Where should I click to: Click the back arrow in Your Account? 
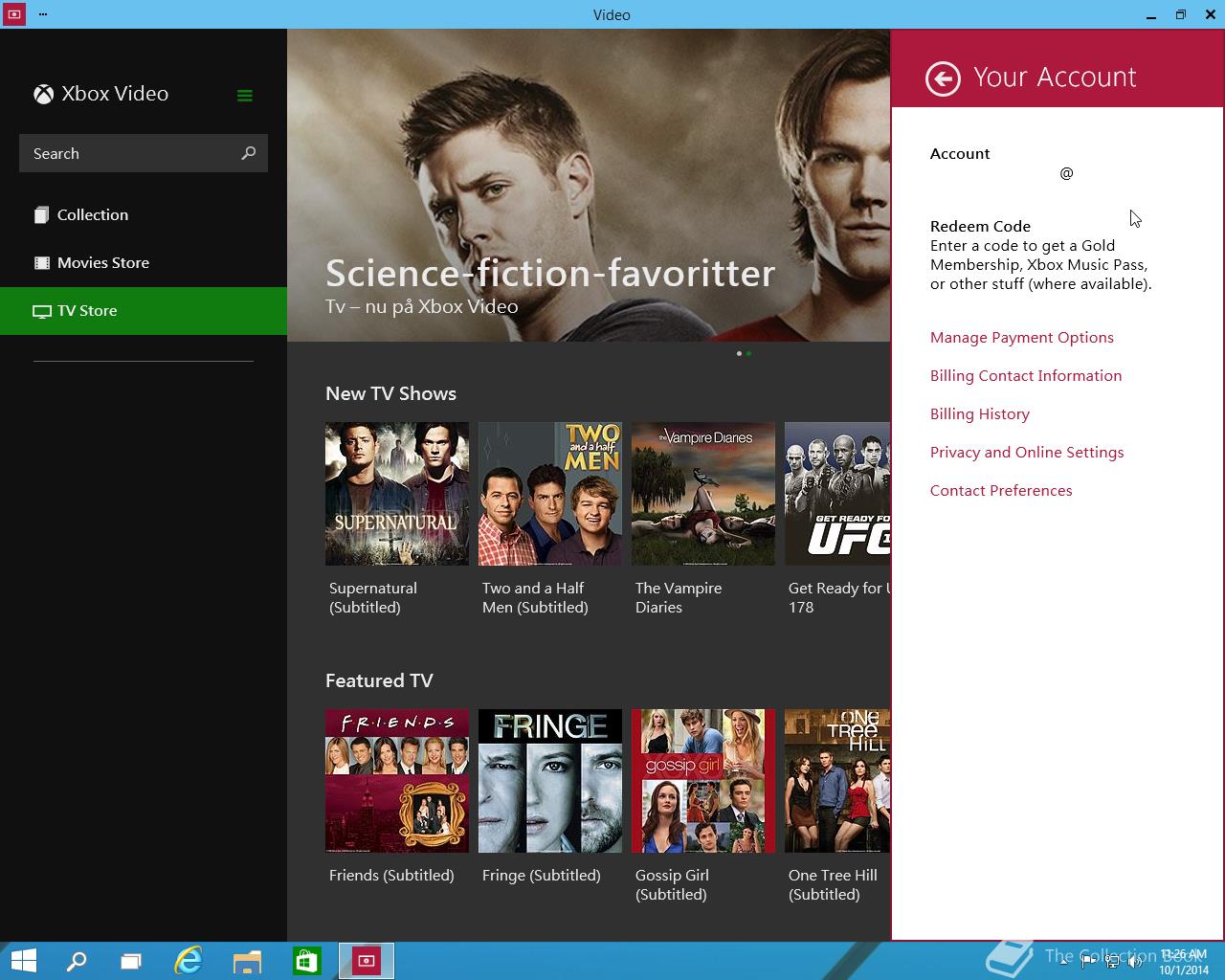point(943,78)
